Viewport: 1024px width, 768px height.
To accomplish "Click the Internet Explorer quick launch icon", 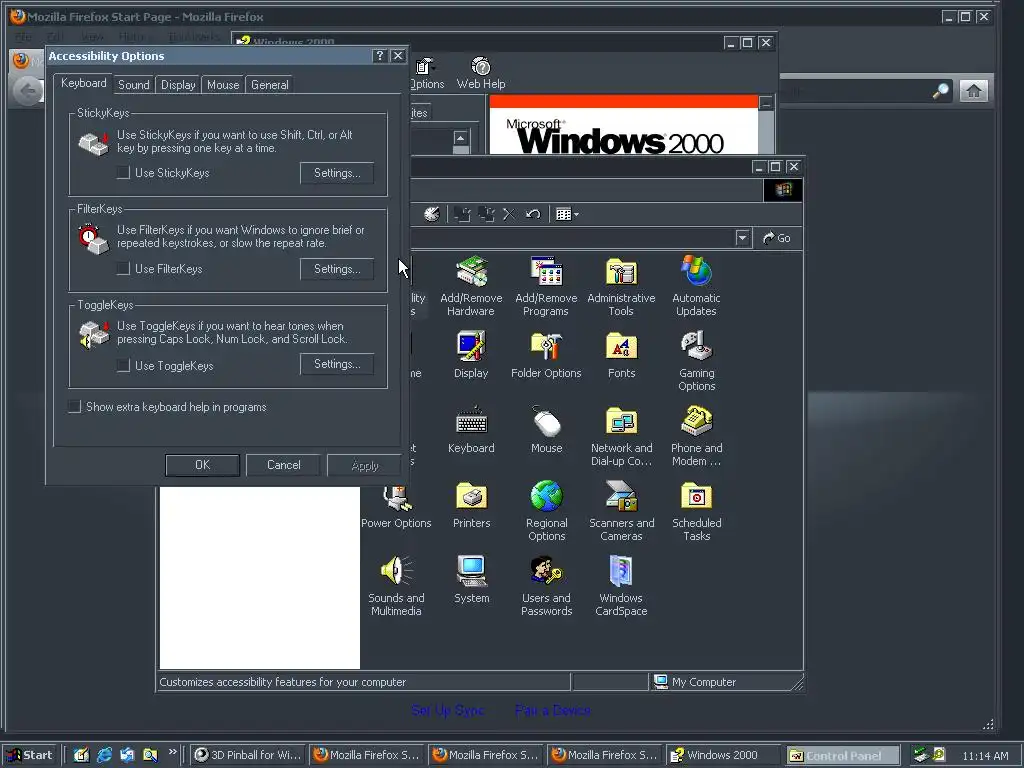I will coord(104,755).
